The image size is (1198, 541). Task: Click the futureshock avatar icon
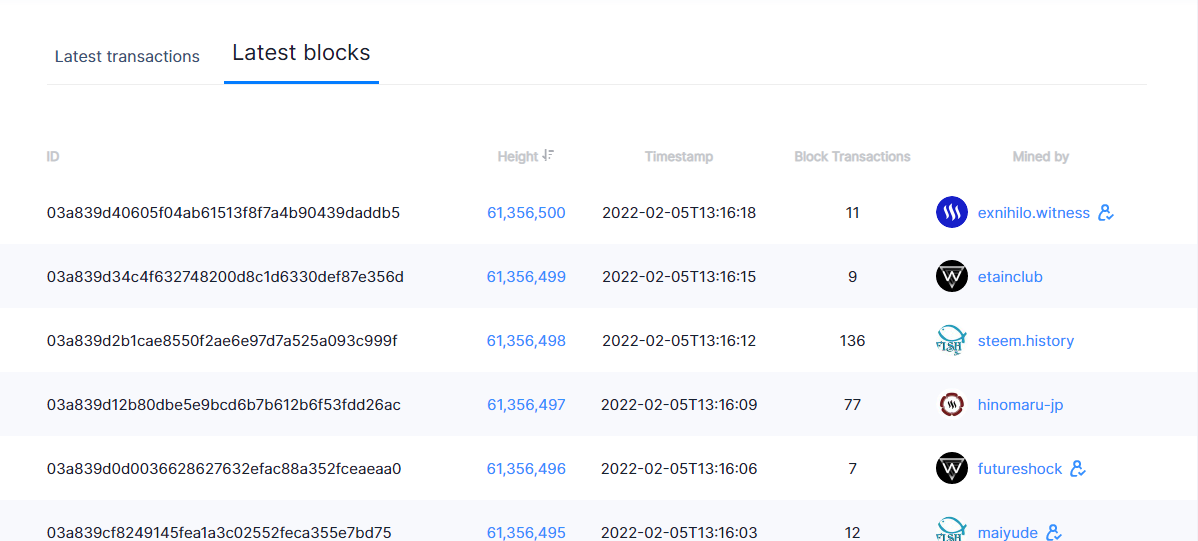click(951, 468)
